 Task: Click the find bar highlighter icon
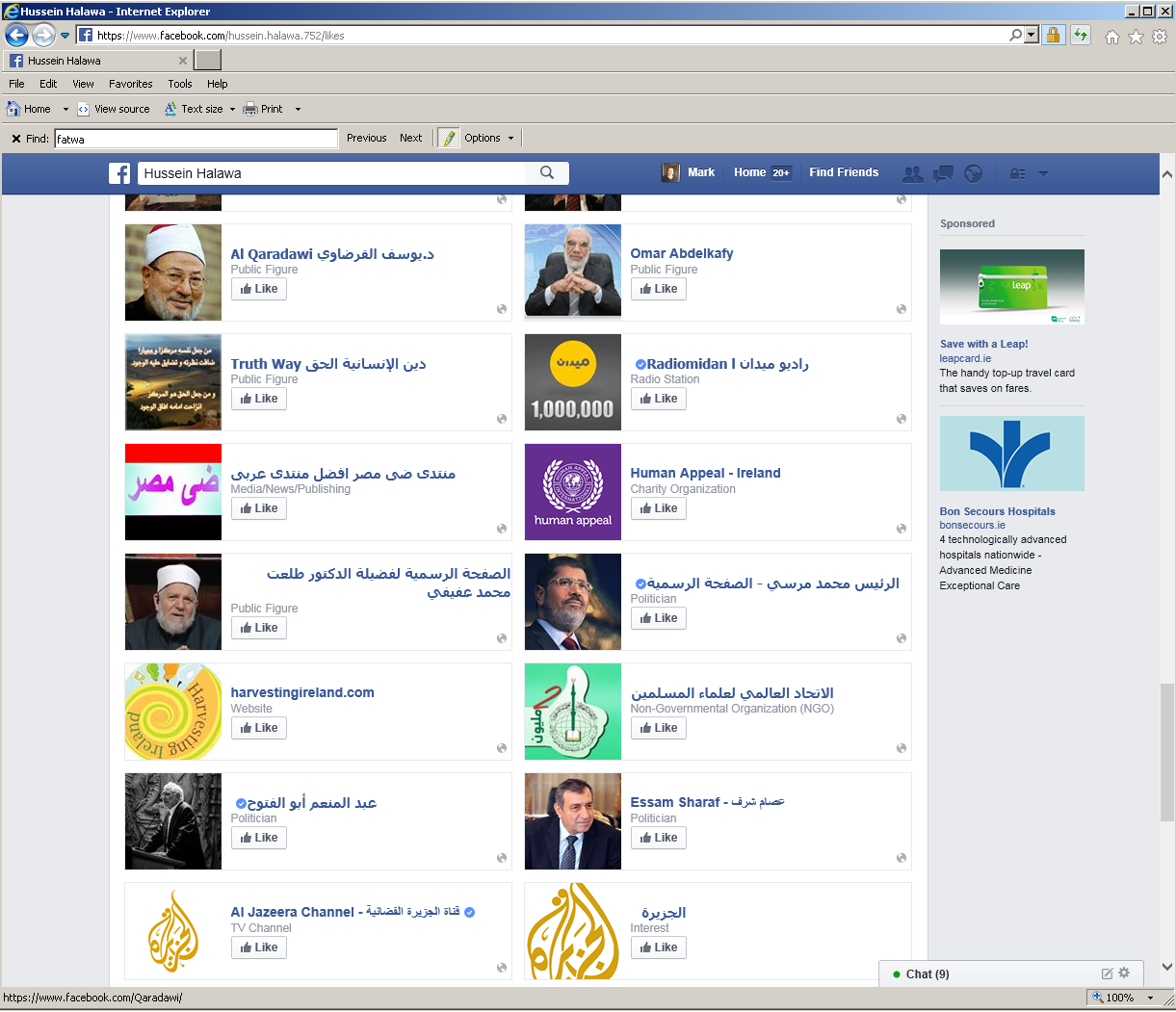(x=448, y=139)
